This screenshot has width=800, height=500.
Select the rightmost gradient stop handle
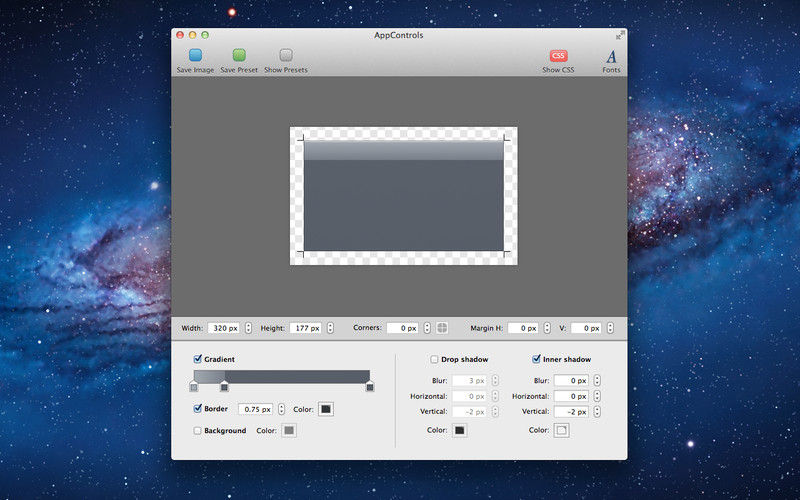pos(370,387)
